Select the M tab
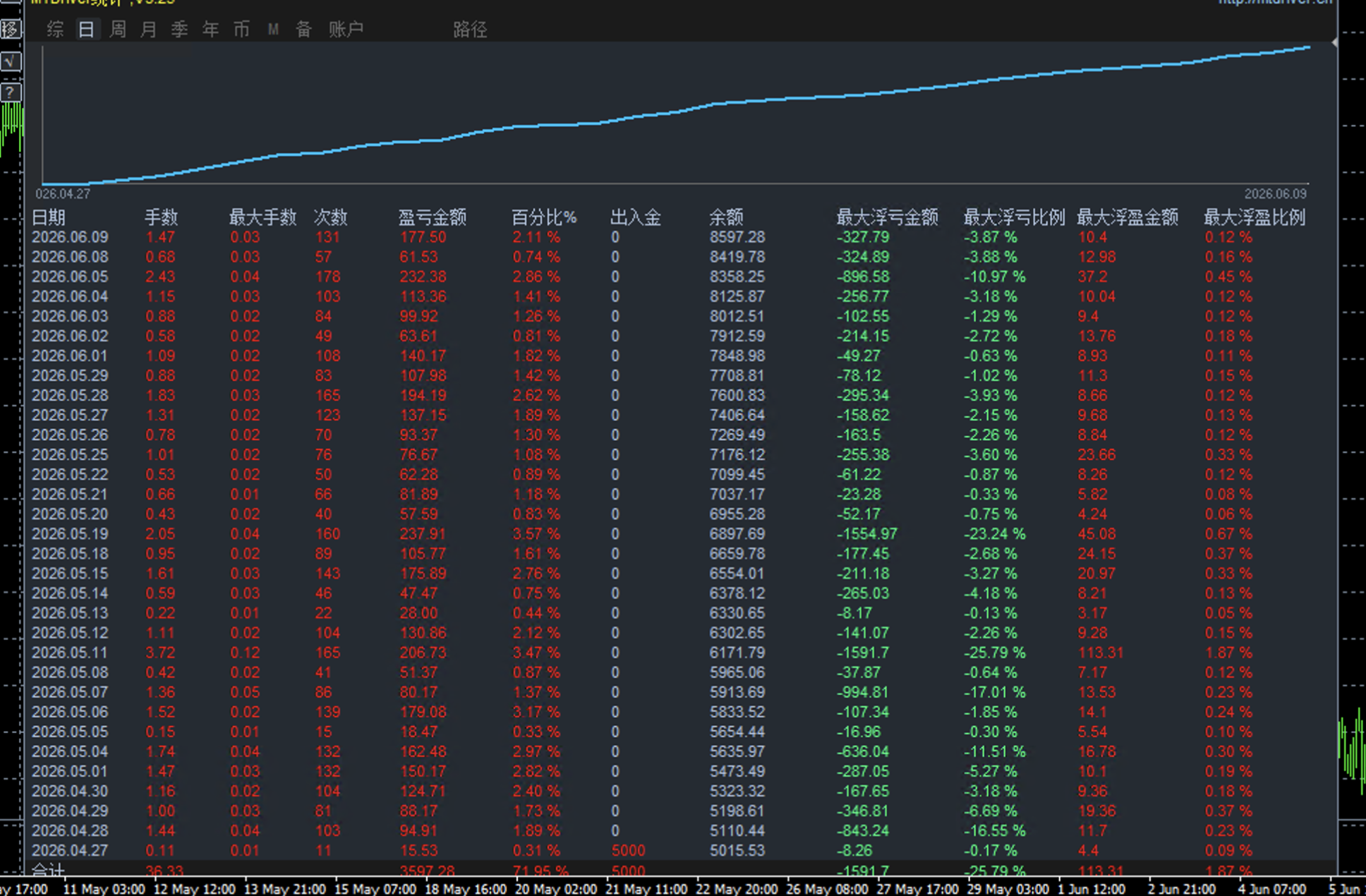Image resolution: width=1366 pixels, height=896 pixels. coord(273,29)
